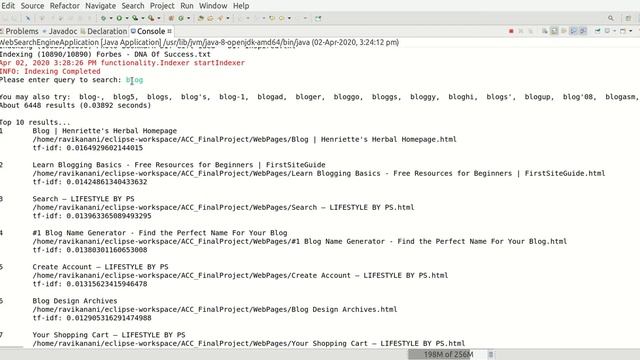Clear the console output
The image size is (640, 360).
coord(545,31)
